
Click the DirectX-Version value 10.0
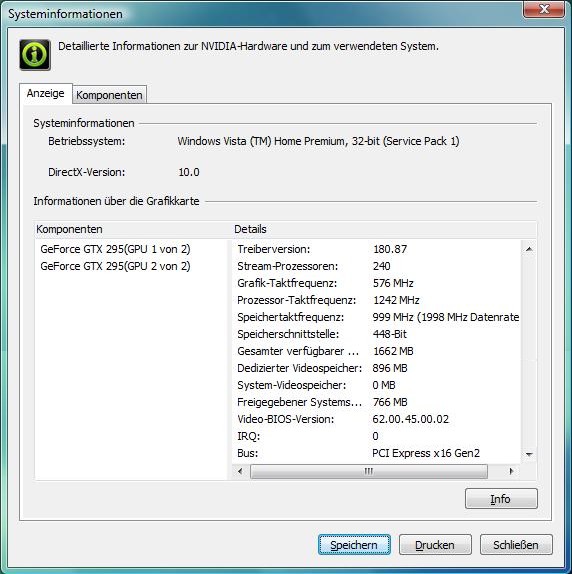[189, 172]
